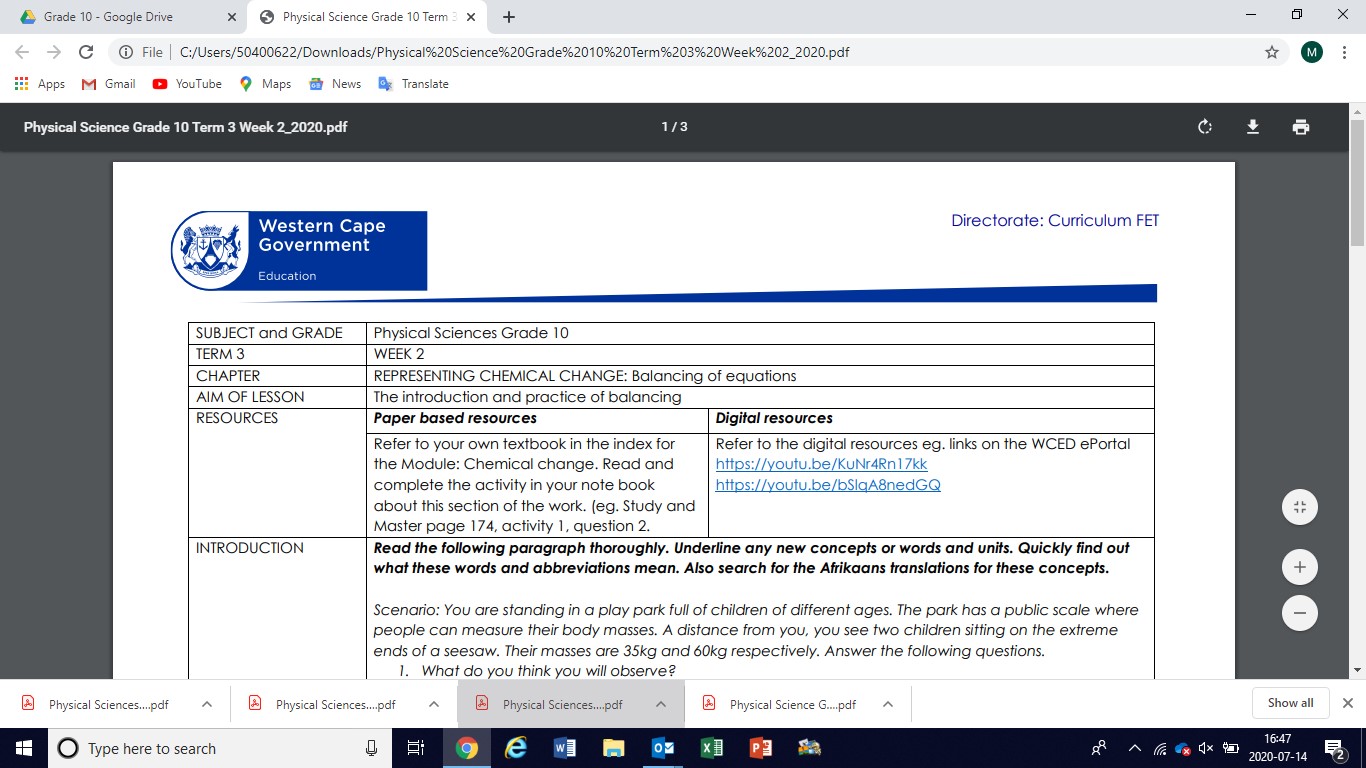
Task: Open File Explorer from taskbar
Action: [613, 748]
